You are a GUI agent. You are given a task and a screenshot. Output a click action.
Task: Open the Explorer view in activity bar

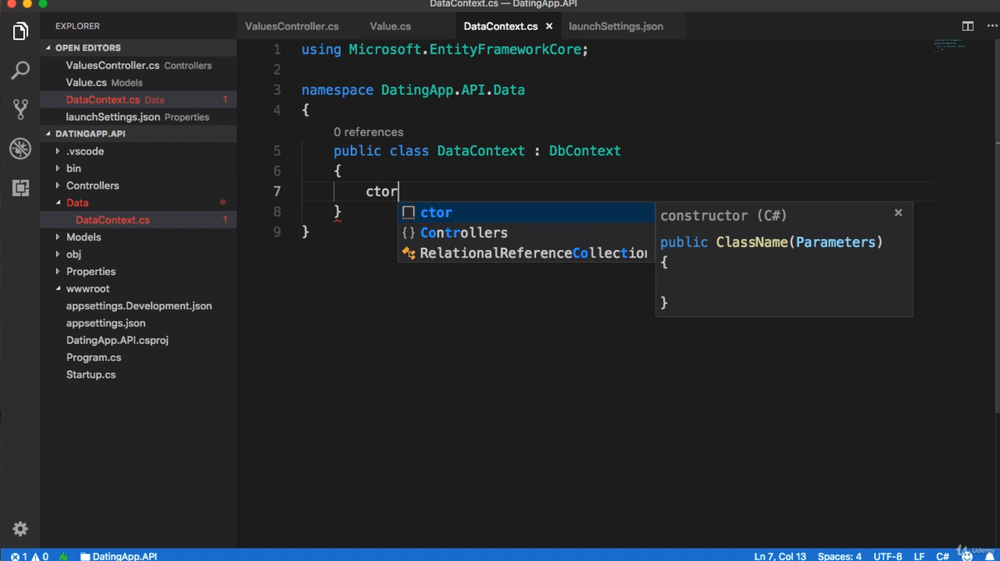click(20, 31)
